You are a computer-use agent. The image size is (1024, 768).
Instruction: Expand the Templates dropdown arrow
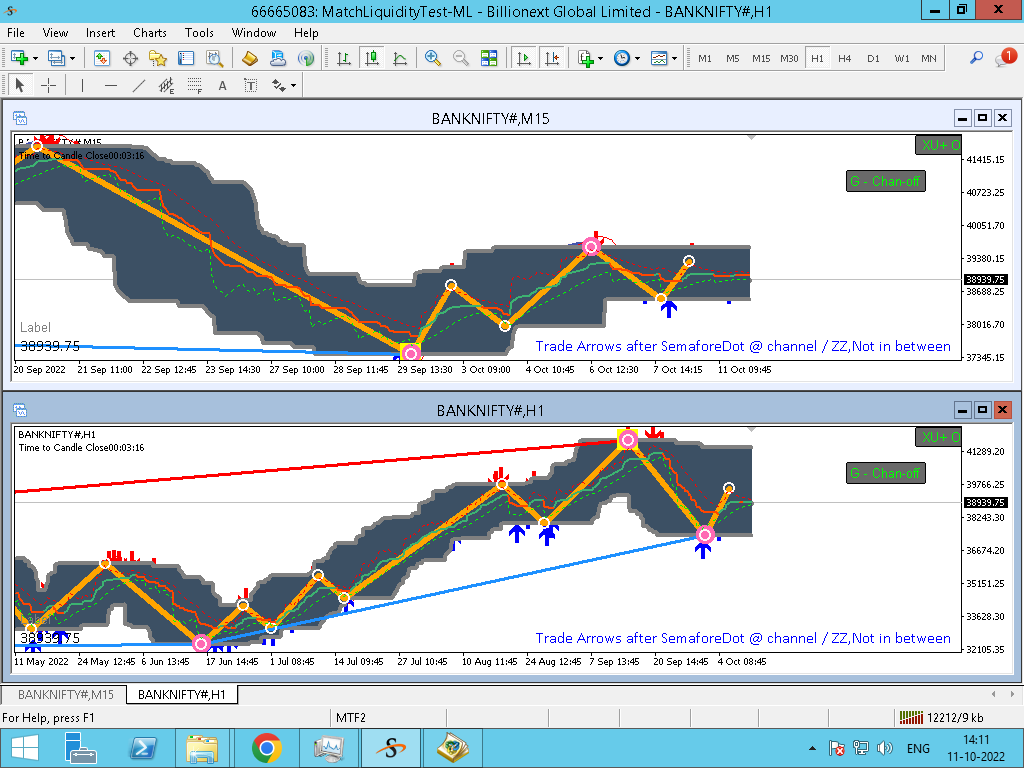coord(675,58)
